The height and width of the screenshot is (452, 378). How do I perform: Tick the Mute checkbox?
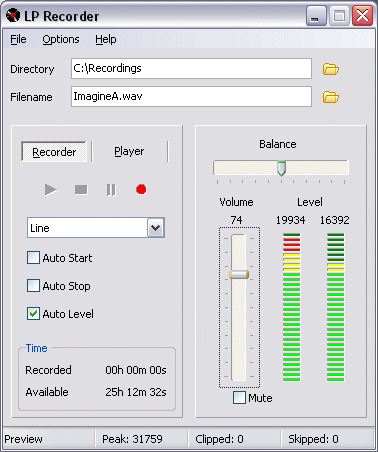tap(239, 397)
